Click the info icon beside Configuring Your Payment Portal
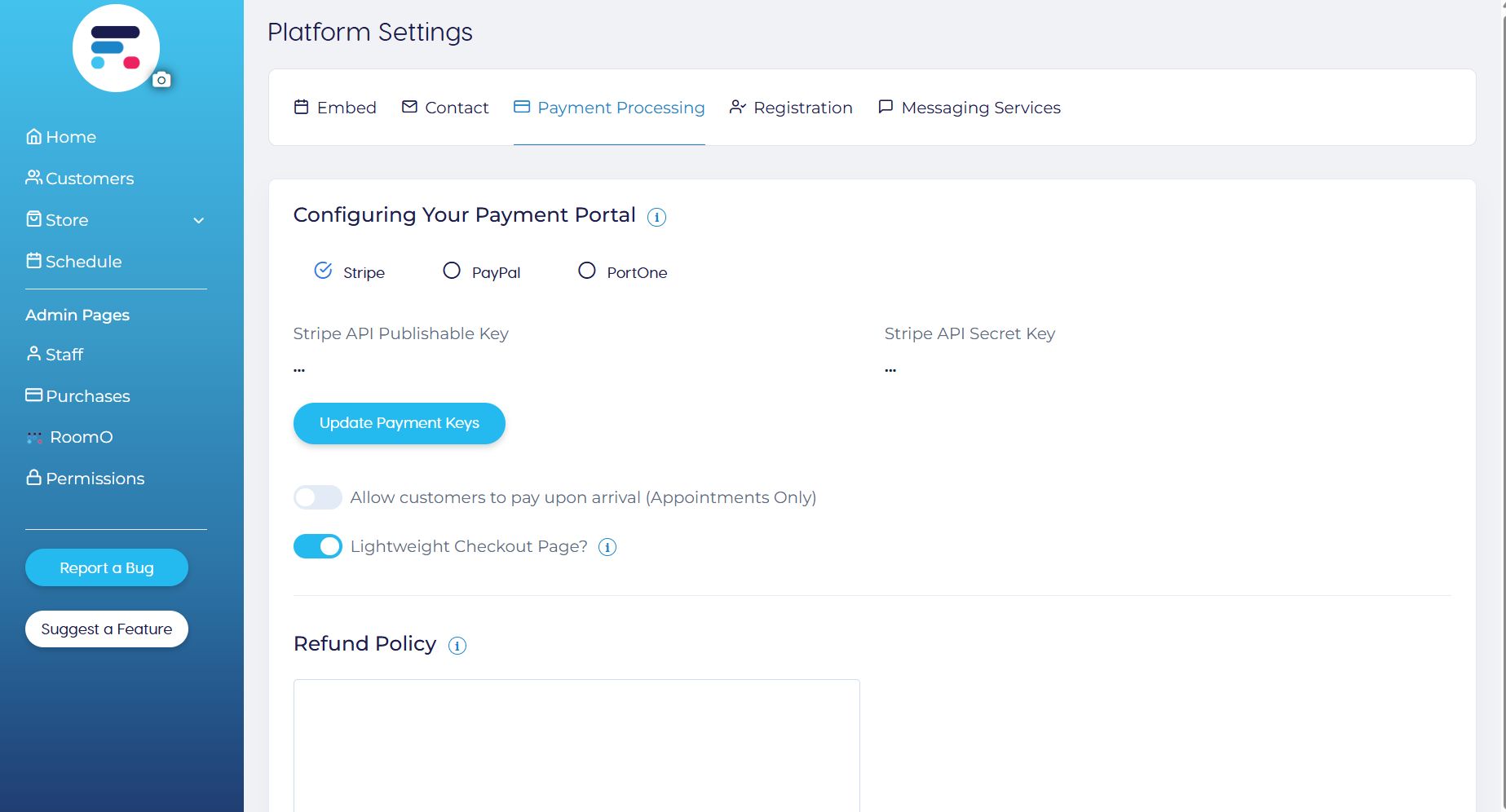Viewport: 1506px width, 812px height. (656, 217)
